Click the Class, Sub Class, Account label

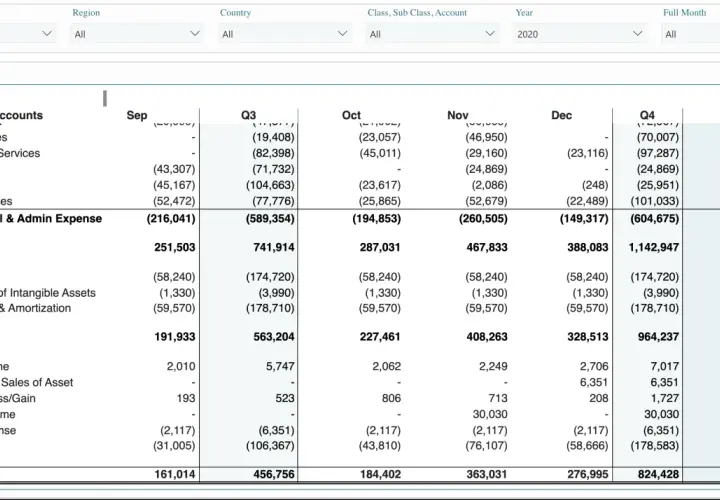[417, 12]
